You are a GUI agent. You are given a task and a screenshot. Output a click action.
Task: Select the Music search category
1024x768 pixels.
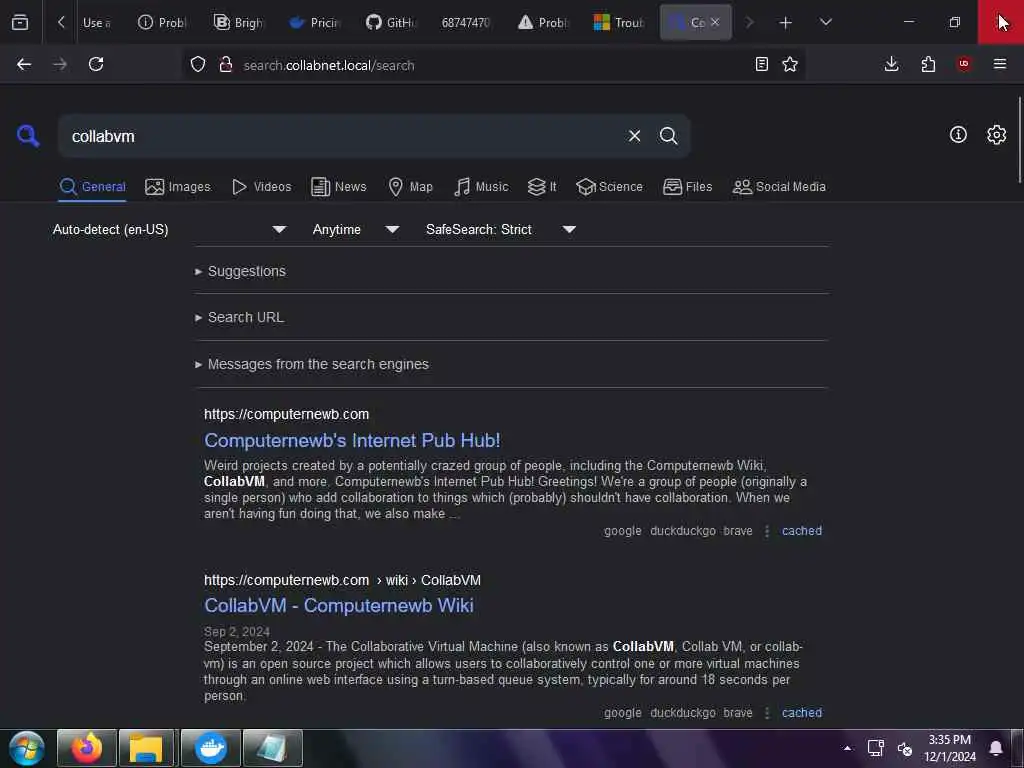point(481,187)
